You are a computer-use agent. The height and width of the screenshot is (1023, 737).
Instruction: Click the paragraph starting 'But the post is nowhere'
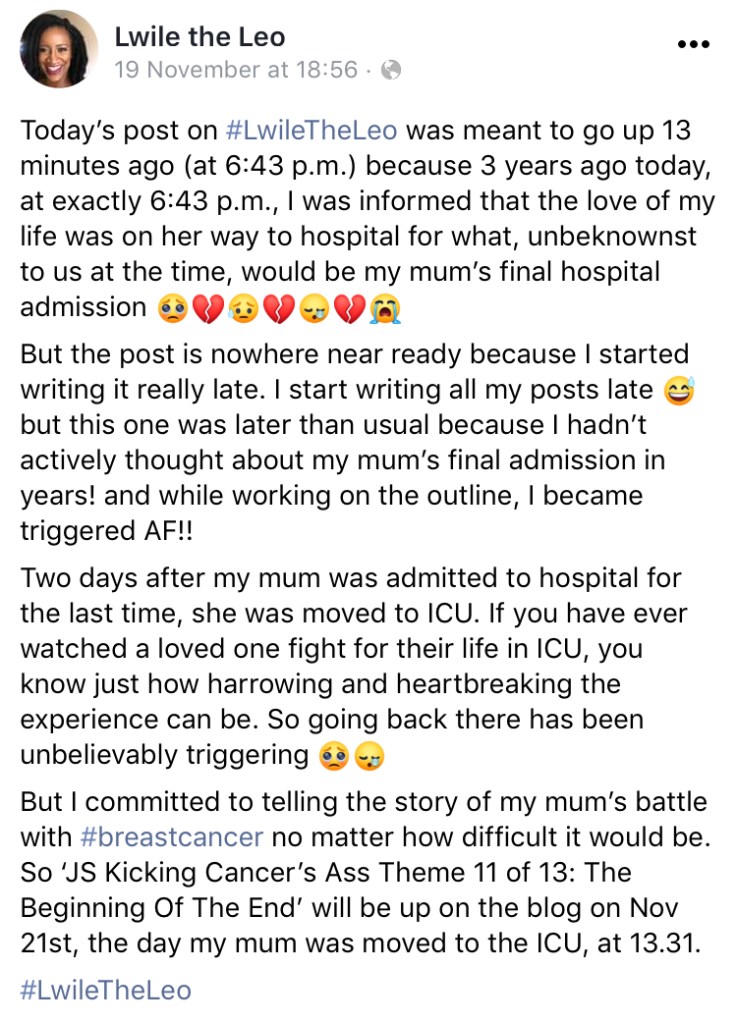[350, 440]
